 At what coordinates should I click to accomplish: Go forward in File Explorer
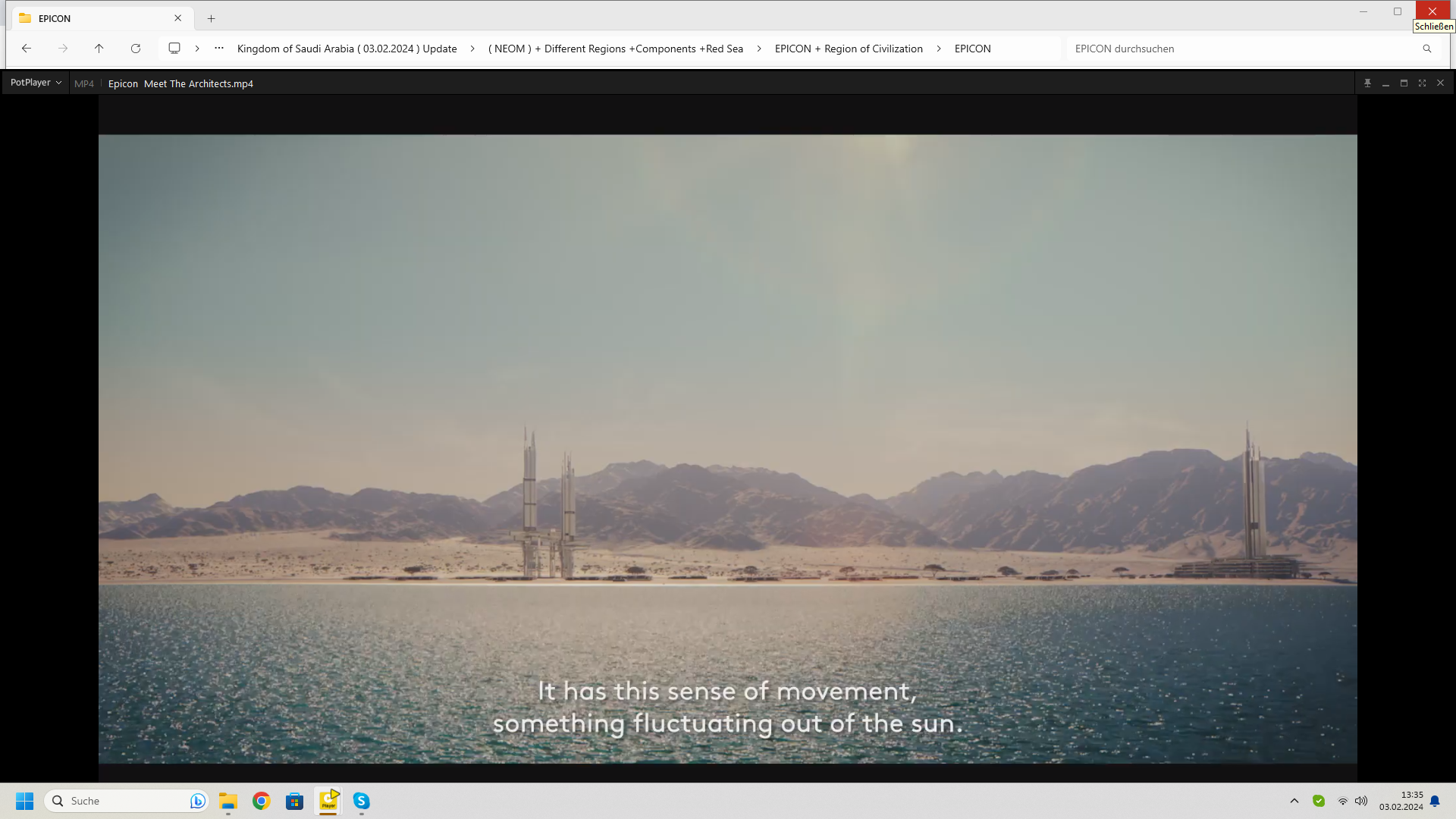coord(63,49)
